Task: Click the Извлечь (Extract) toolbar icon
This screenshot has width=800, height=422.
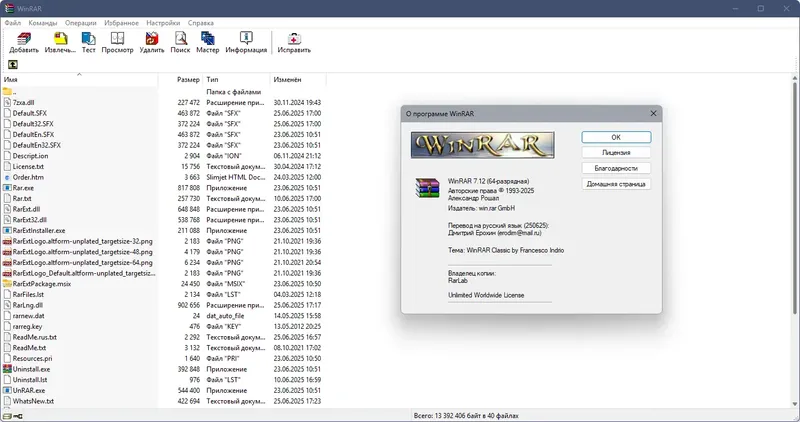Action: [x=60, y=42]
